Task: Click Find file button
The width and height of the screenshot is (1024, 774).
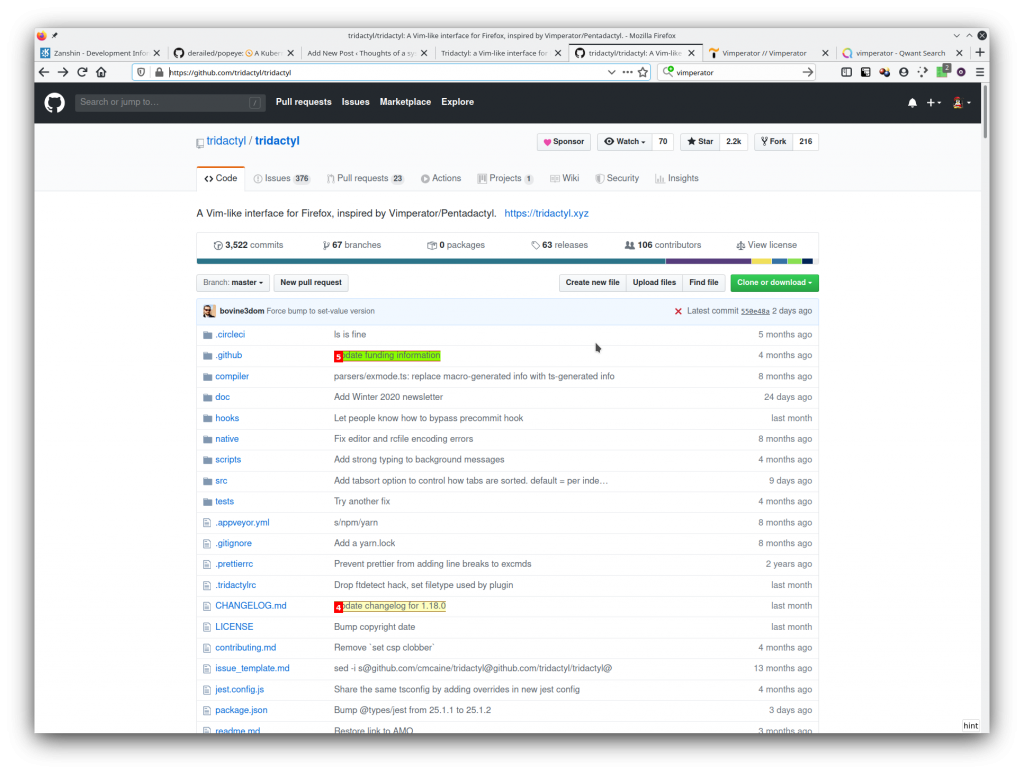Action: click(x=703, y=283)
